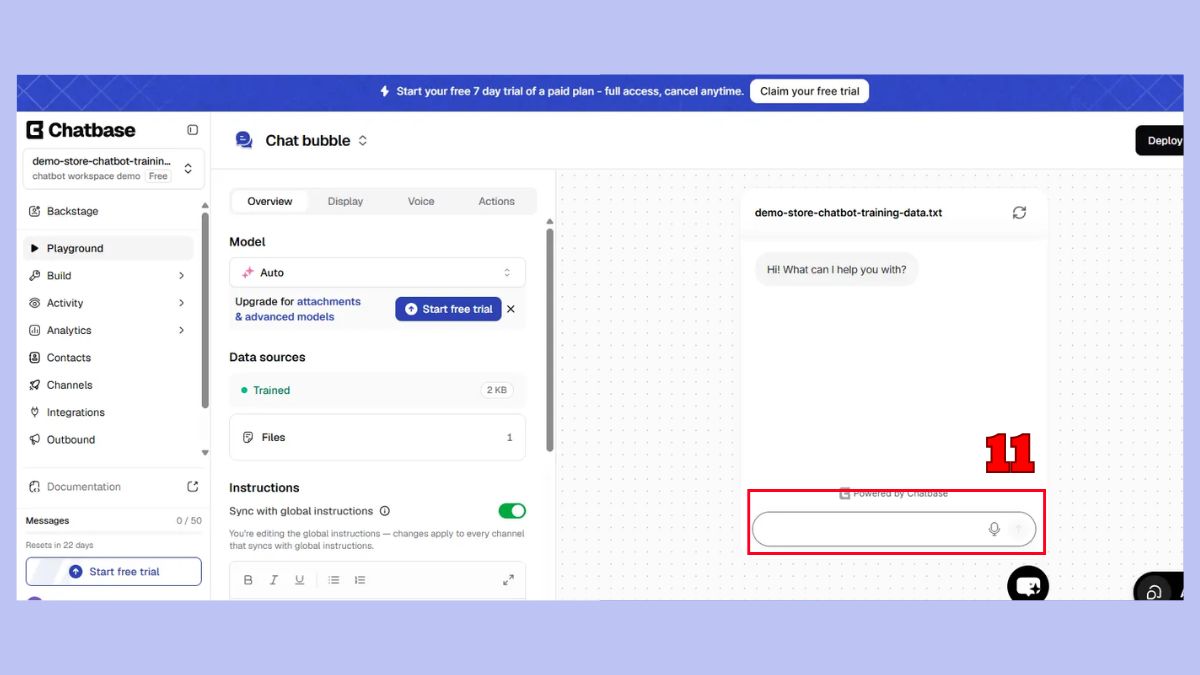Click the sidebar Start free trial button
The width and height of the screenshot is (1200, 675).
114,572
